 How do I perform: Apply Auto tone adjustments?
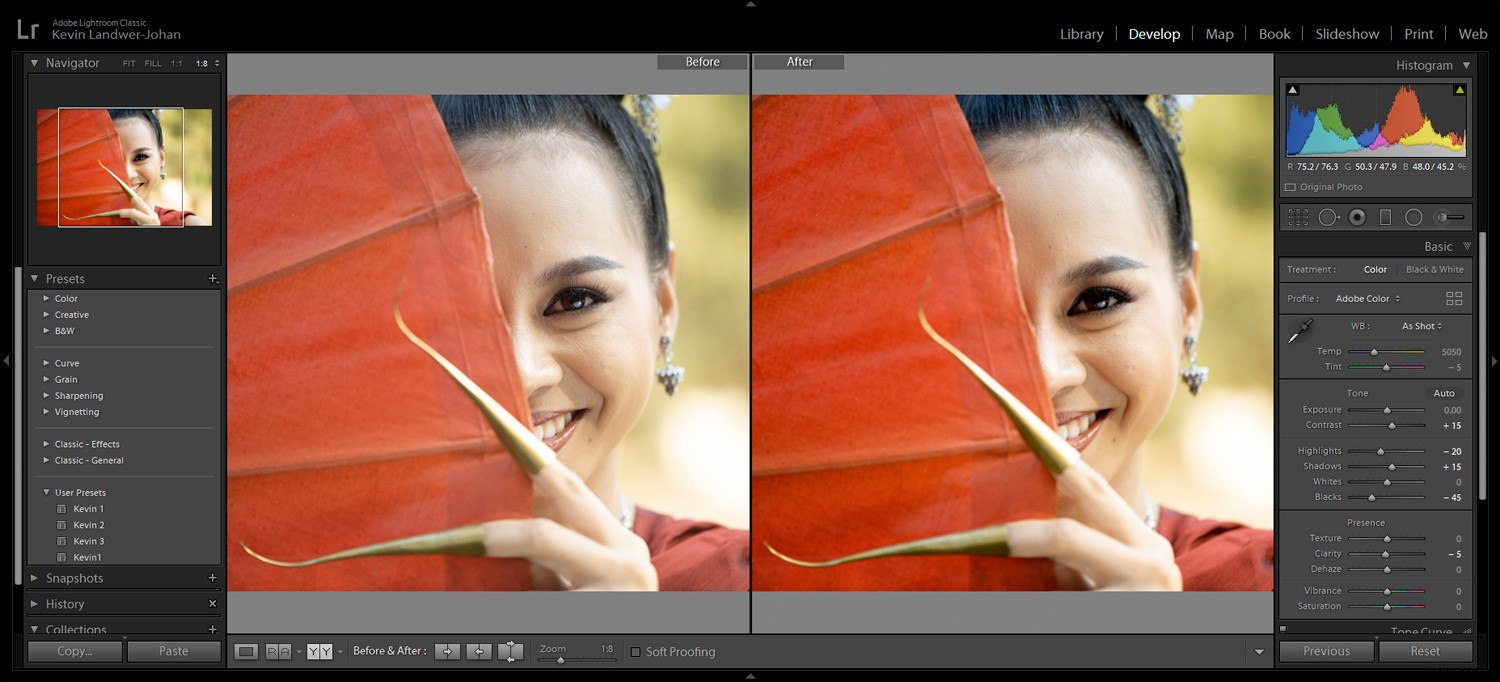click(x=1443, y=393)
